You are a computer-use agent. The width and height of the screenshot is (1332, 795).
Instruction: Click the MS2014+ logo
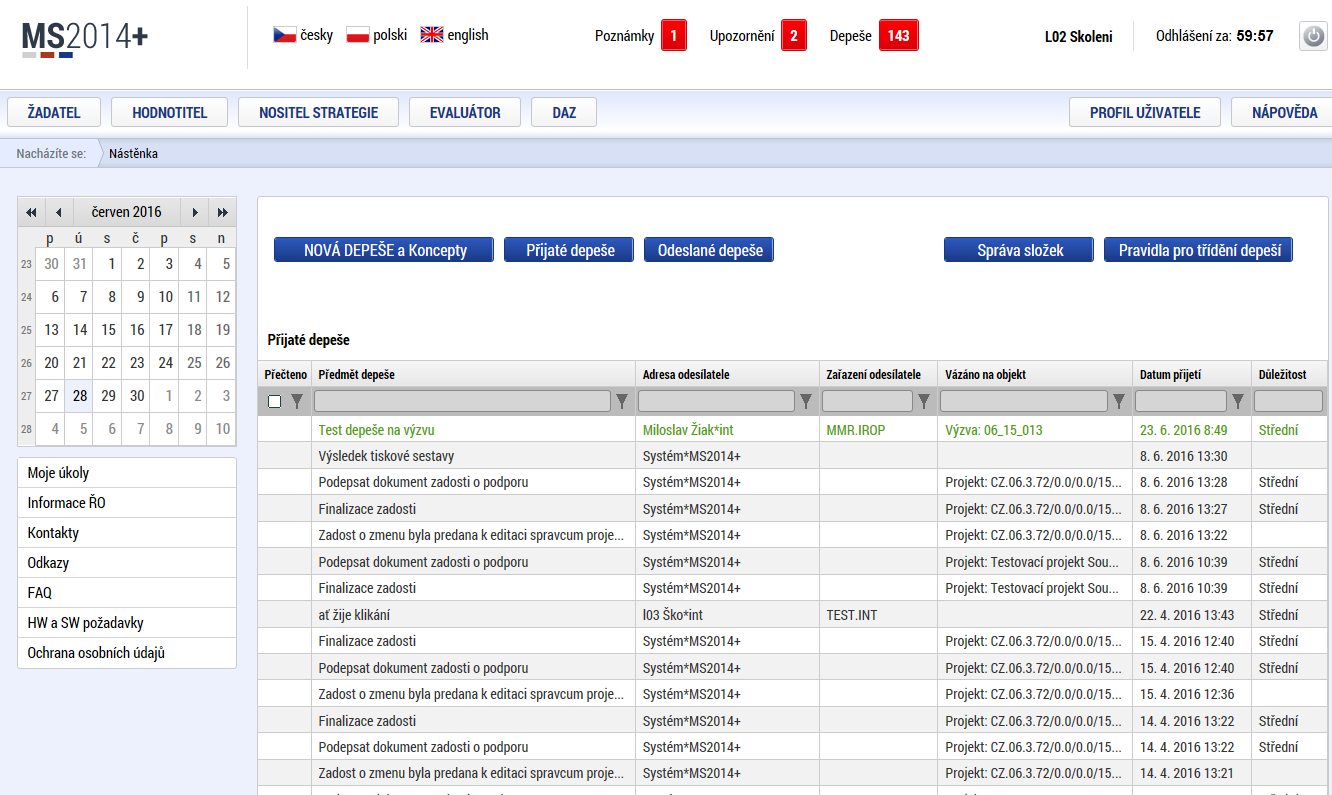coord(84,38)
